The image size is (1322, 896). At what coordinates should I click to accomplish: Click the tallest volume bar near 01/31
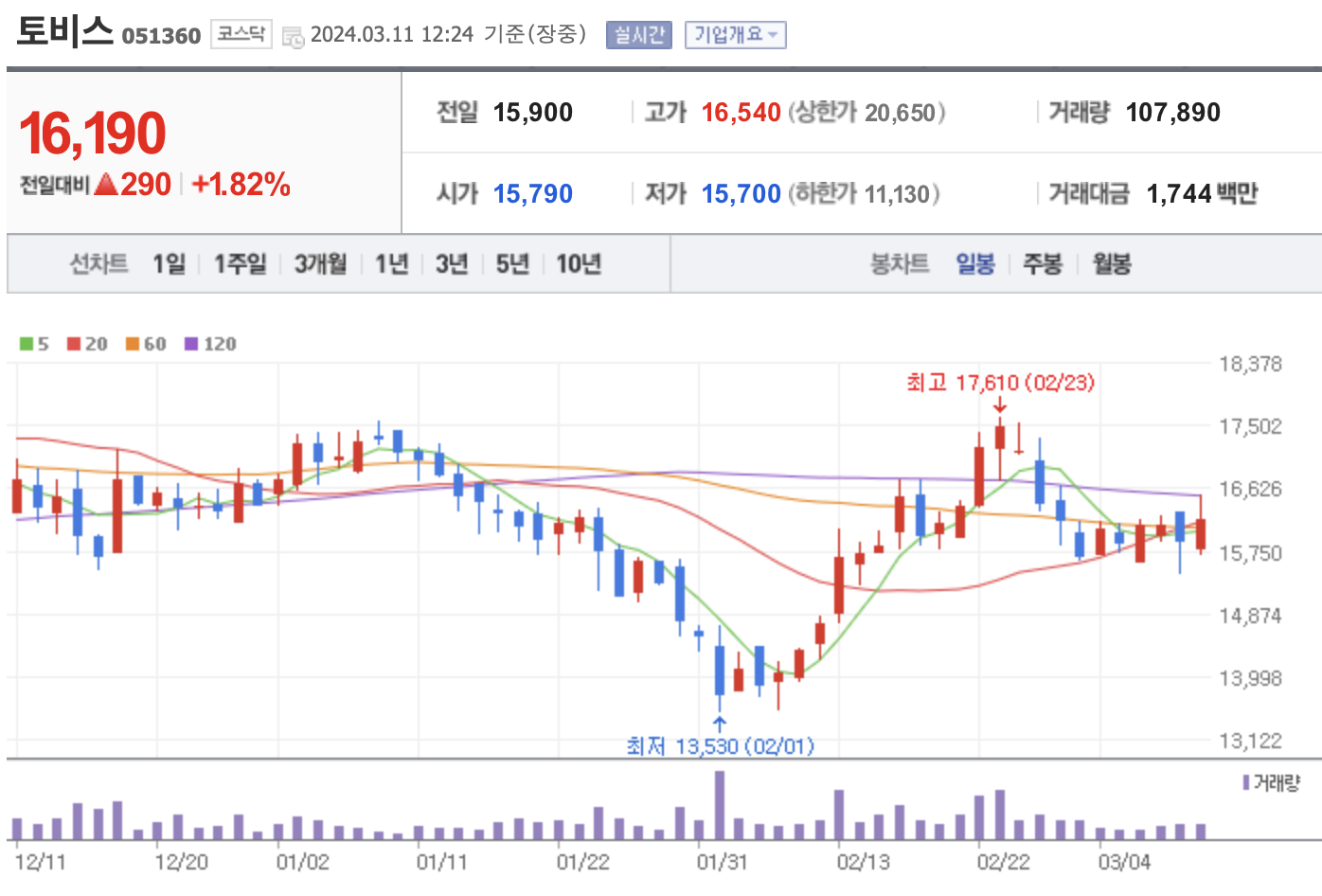720,805
